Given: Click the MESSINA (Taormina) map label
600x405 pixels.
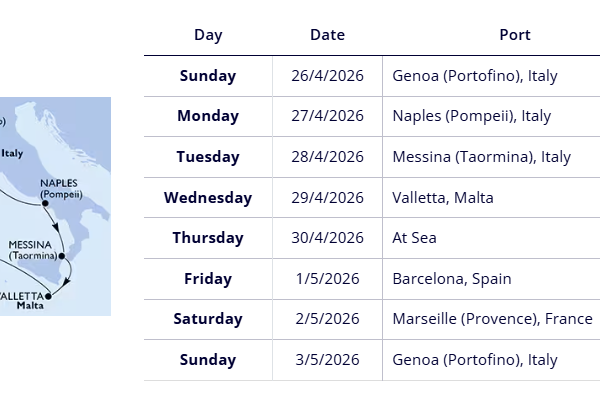Looking at the screenshot, I should (34, 250).
